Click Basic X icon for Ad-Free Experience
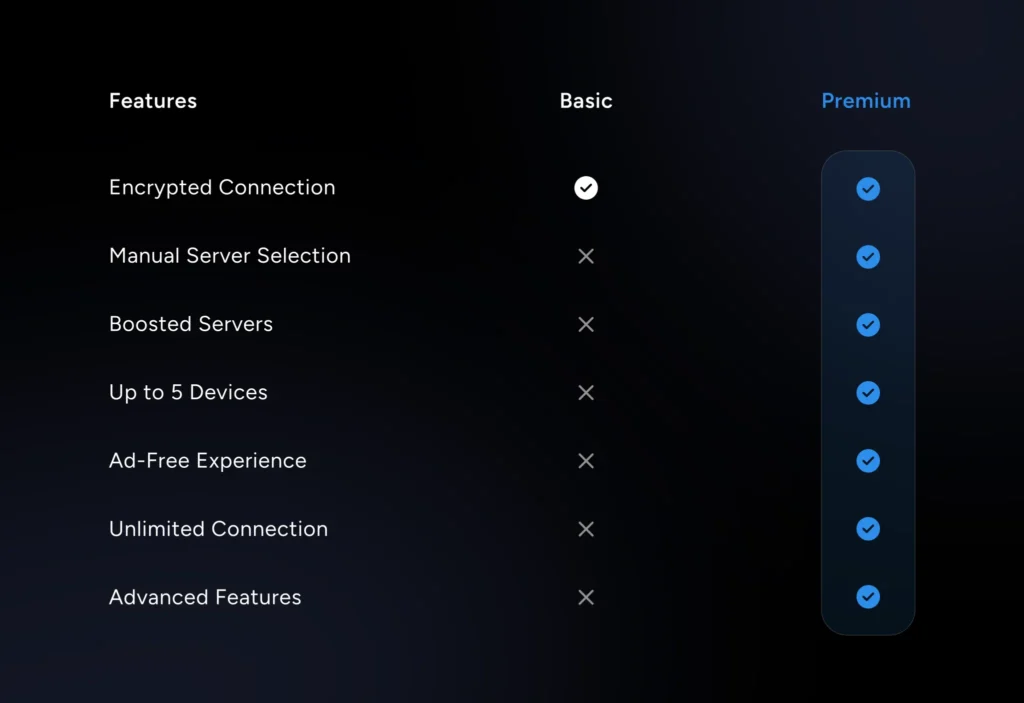Viewport: 1024px width, 703px height. tap(586, 461)
